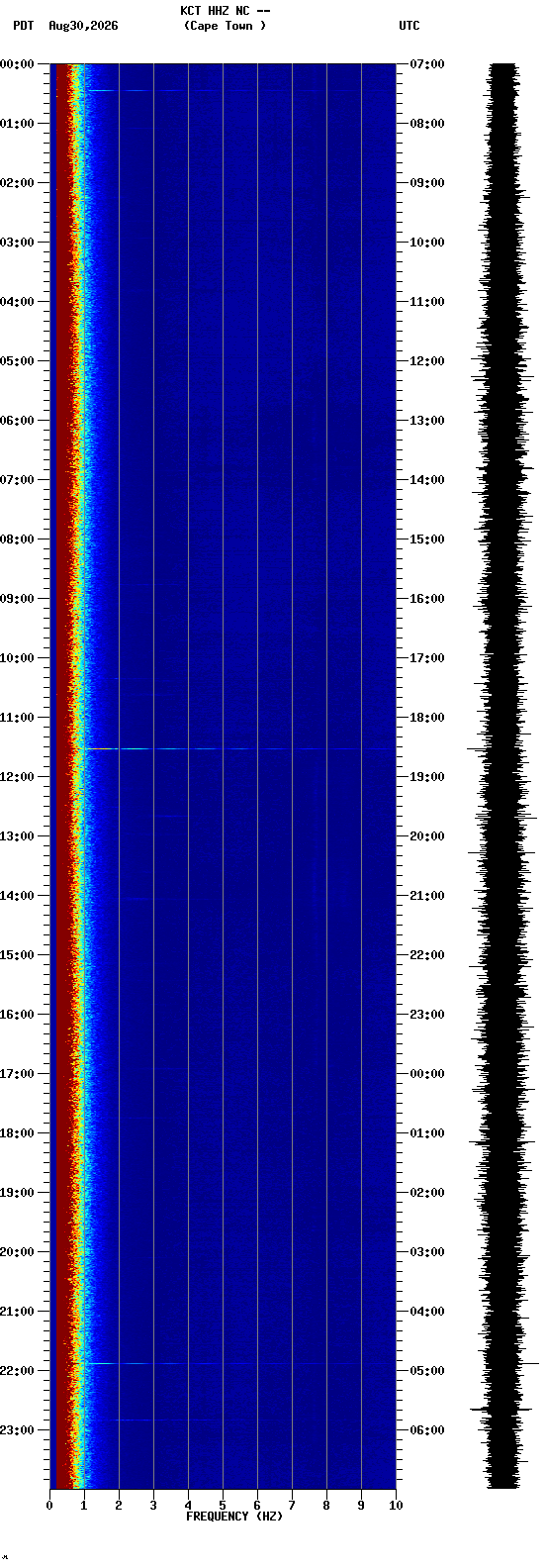The width and height of the screenshot is (546, 1568).
Task: Select the frequency axis tick "9"
Action: (361, 1506)
